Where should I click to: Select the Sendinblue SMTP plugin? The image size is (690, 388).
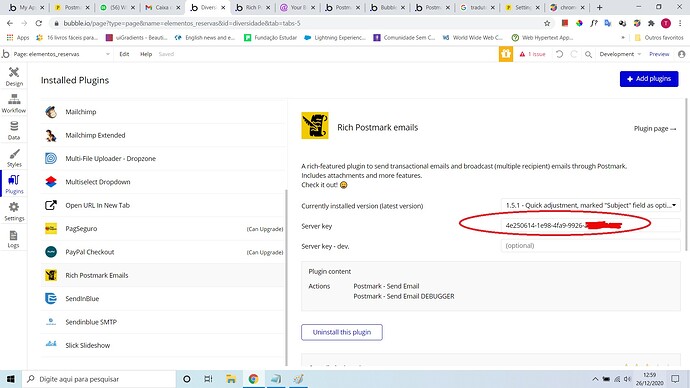click(x=163, y=322)
